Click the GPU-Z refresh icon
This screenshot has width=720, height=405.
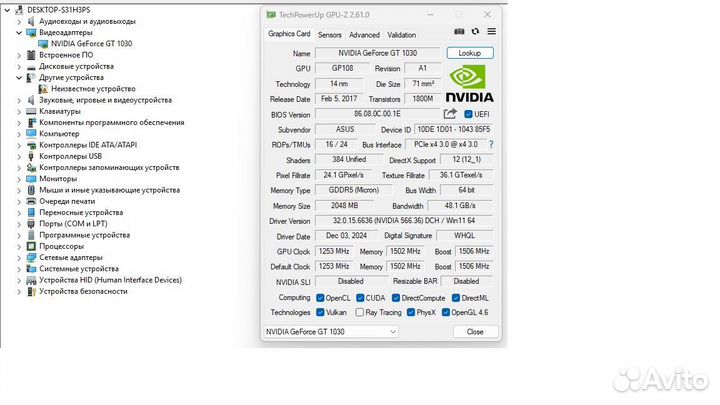click(x=475, y=31)
